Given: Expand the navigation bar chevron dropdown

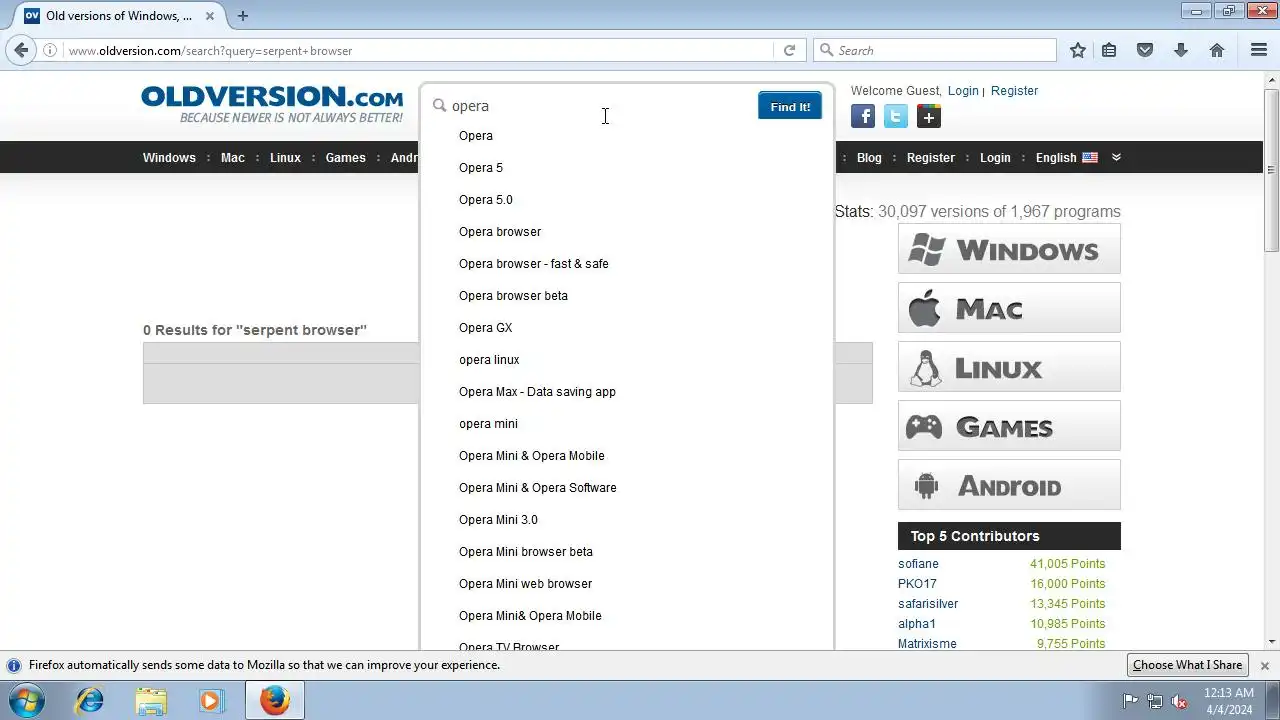Looking at the screenshot, I should point(1117,157).
